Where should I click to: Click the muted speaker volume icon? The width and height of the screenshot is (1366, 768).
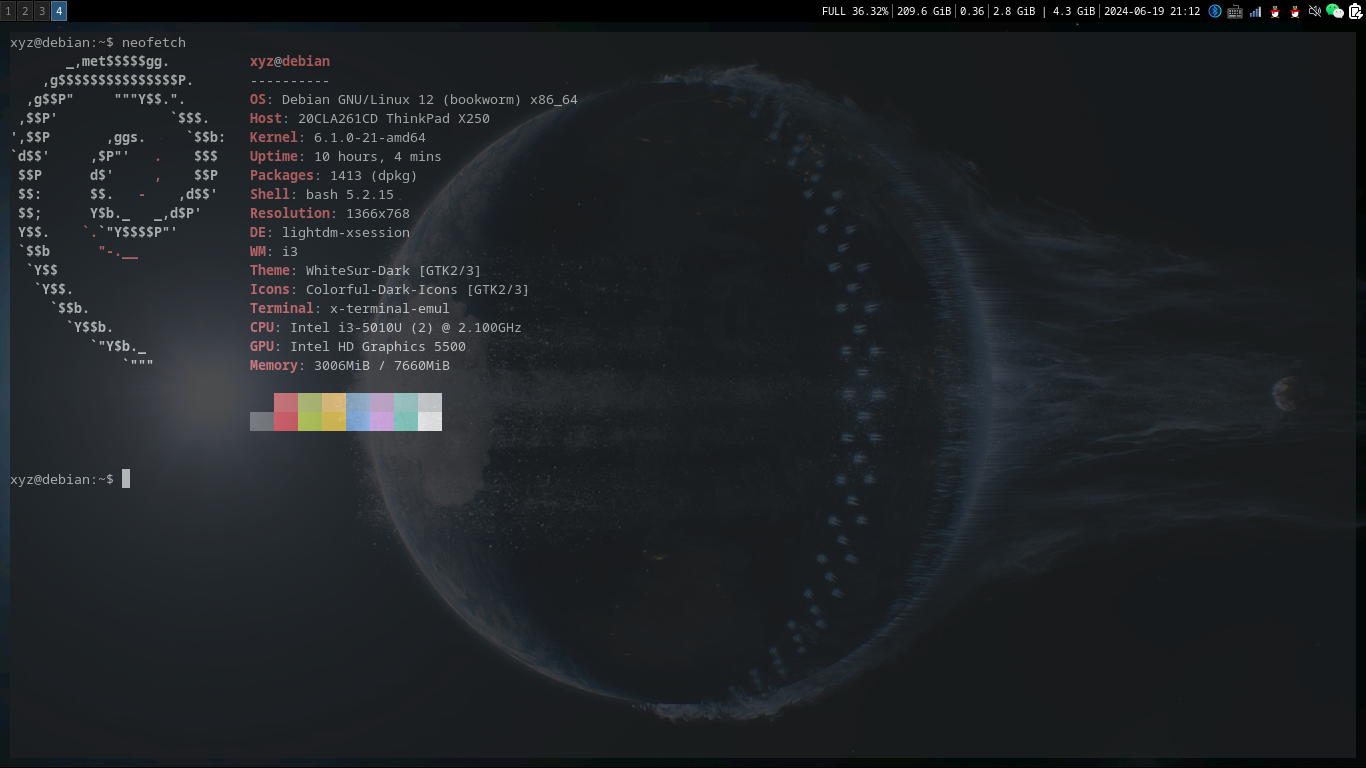click(x=1315, y=11)
